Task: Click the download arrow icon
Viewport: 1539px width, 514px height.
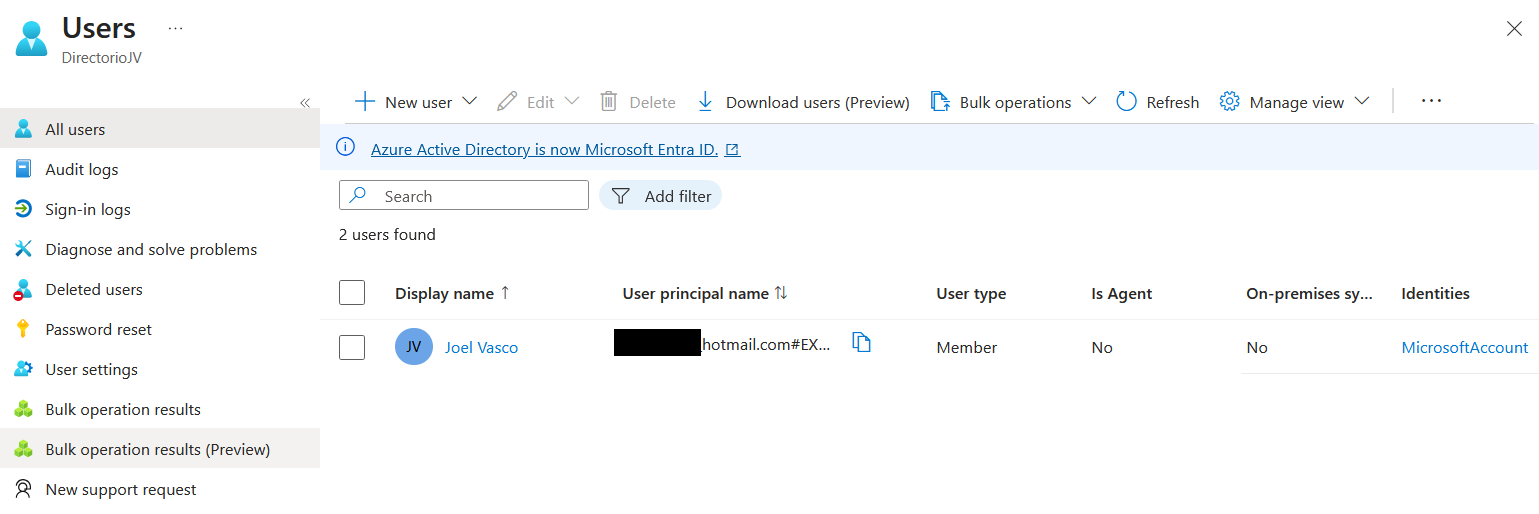Action: [x=705, y=102]
